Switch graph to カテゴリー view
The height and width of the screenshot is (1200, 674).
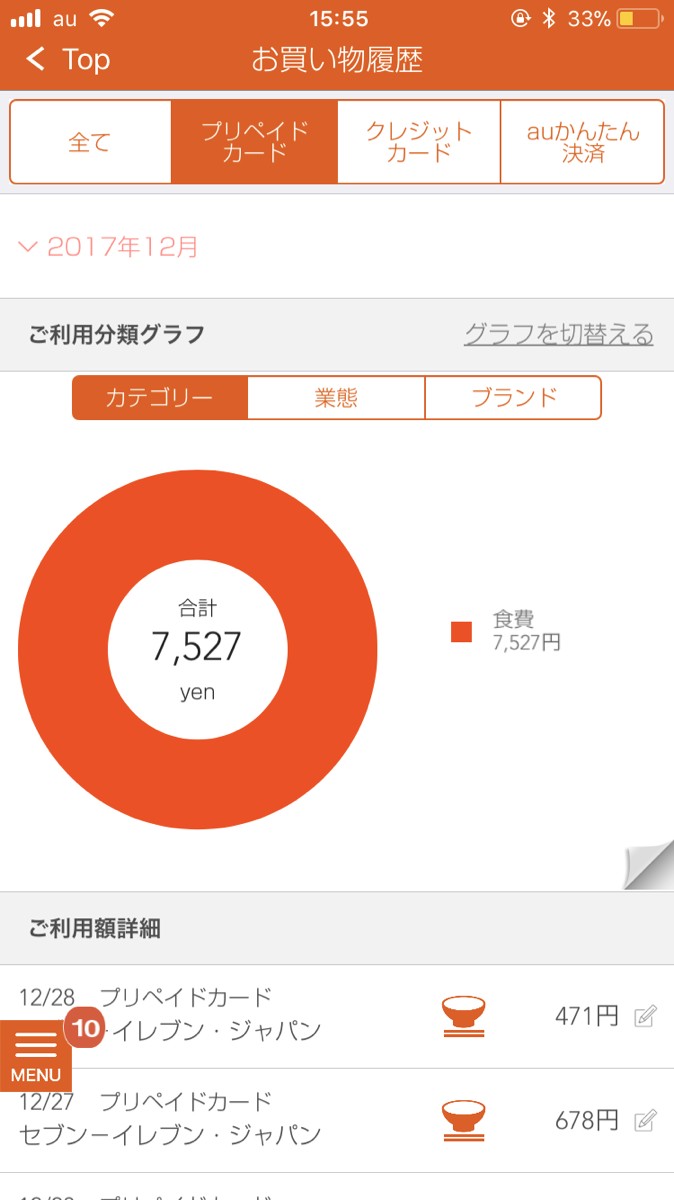pos(160,398)
